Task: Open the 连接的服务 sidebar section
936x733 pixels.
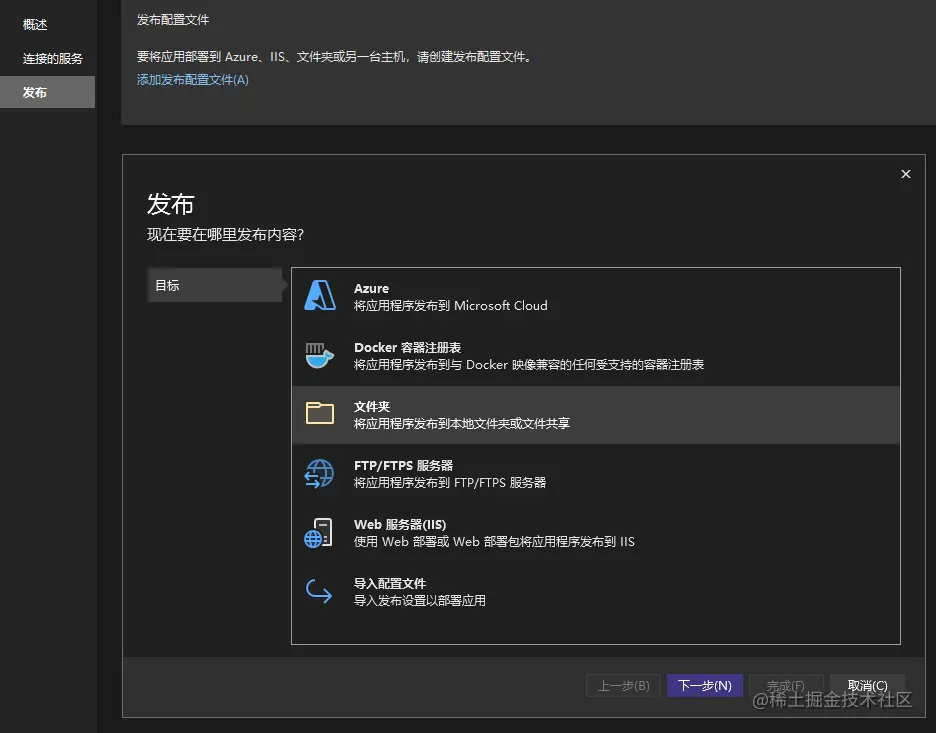Action: pos(48,58)
